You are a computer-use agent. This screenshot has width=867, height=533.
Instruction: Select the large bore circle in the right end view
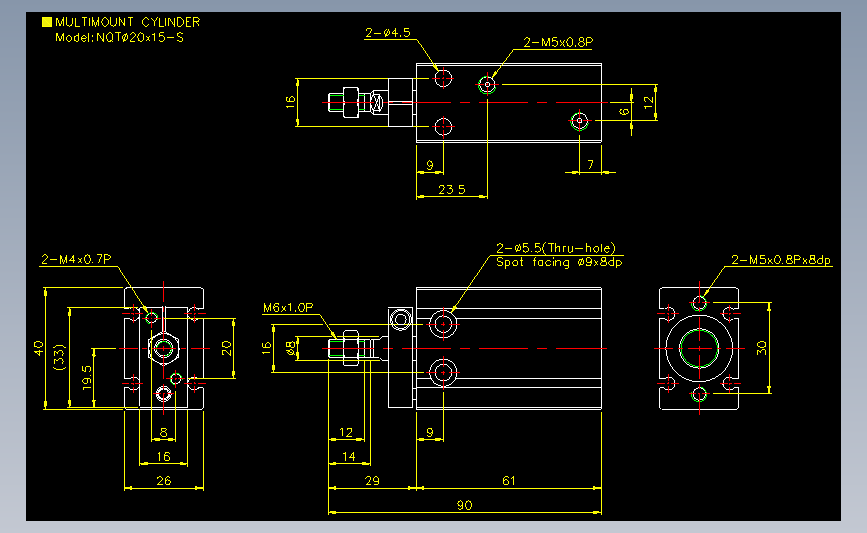click(699, 348)
